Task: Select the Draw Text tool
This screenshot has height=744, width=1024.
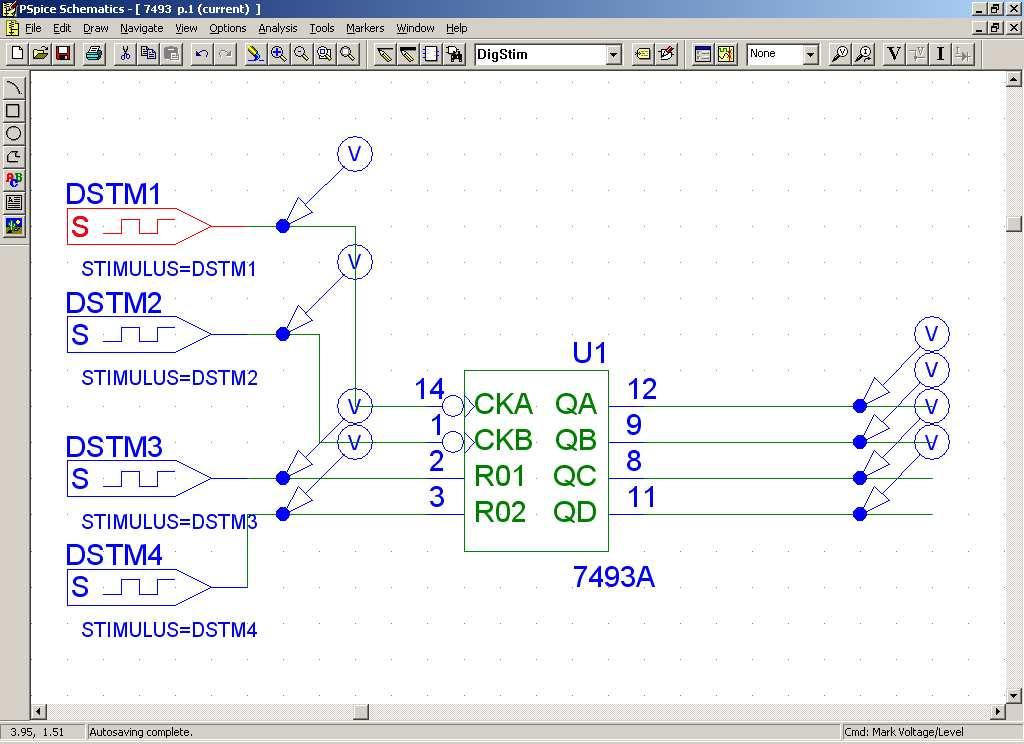Action: (x=14, y=180)
